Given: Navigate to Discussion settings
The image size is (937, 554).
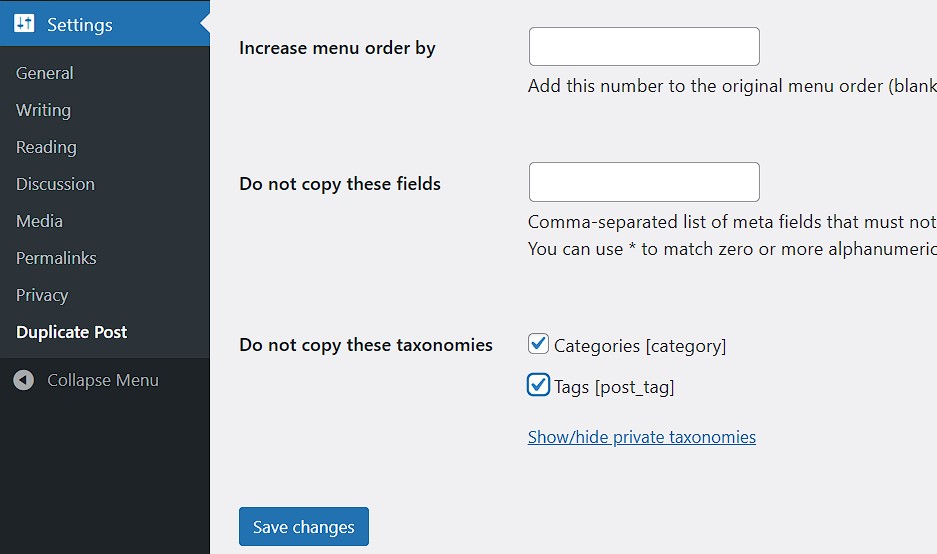Looking at the screenshot, I should (55, 184).
